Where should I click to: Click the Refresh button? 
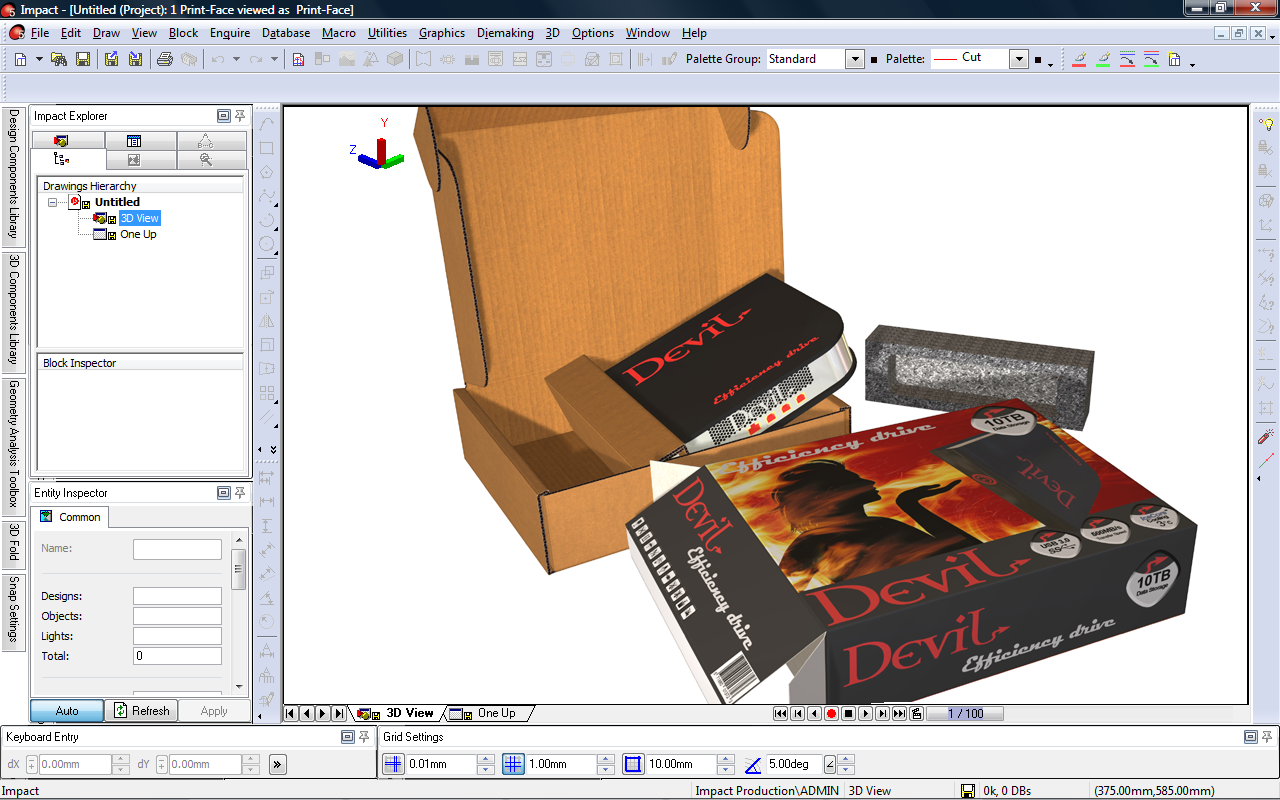point(141,711)
